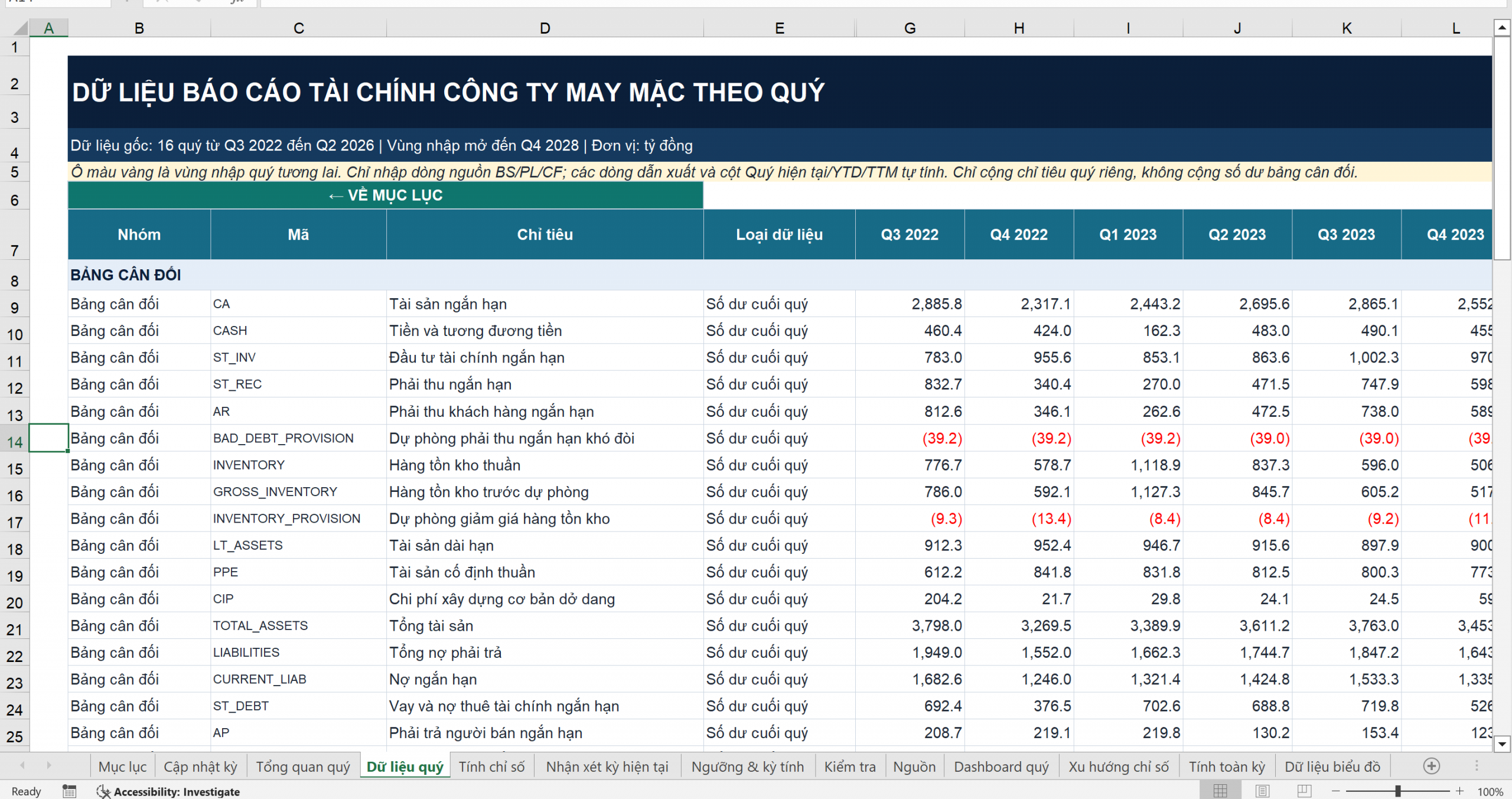Click the vertical scrollbar thumb
This screenshot has height=799, width=1512.
point(1502,148)
